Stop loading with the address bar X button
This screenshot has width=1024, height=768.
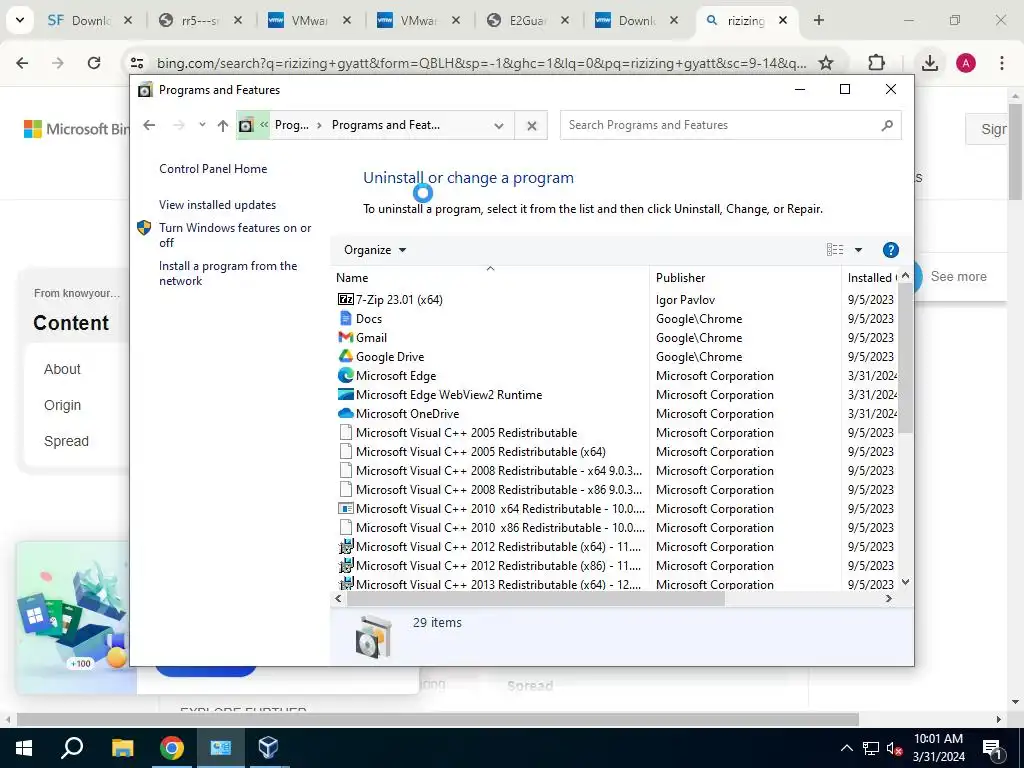point(532,125)
